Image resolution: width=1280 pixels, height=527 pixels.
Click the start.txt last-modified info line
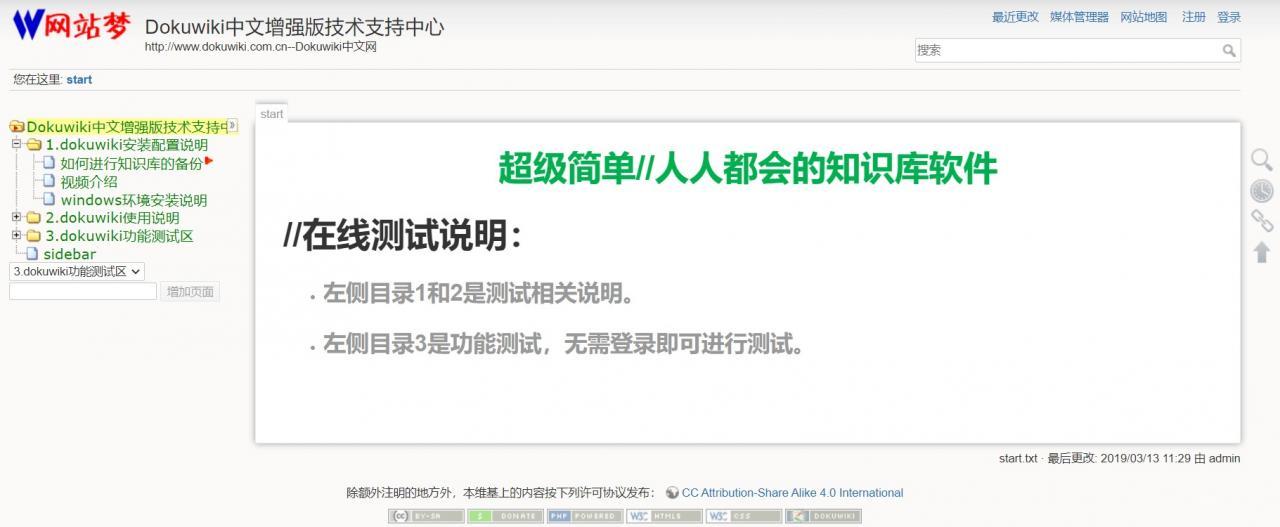click(1119, 459)
